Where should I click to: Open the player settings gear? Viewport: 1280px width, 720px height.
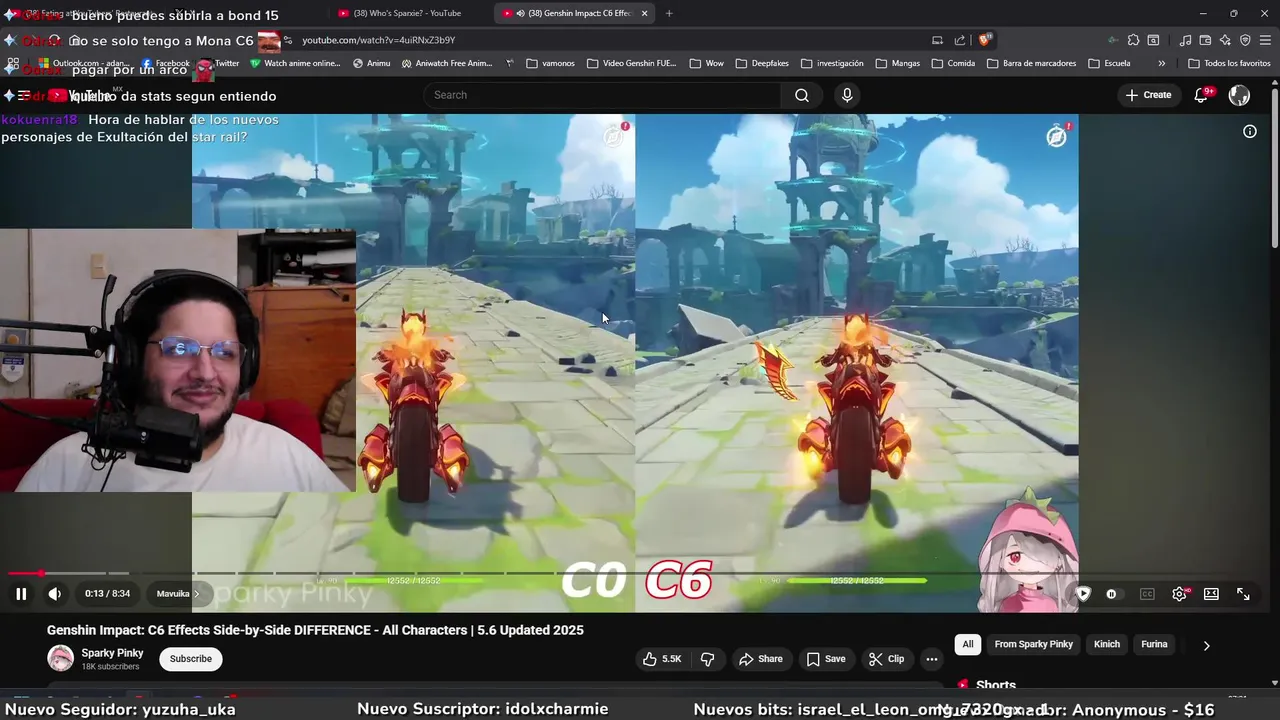click(x=1179, y=594)
